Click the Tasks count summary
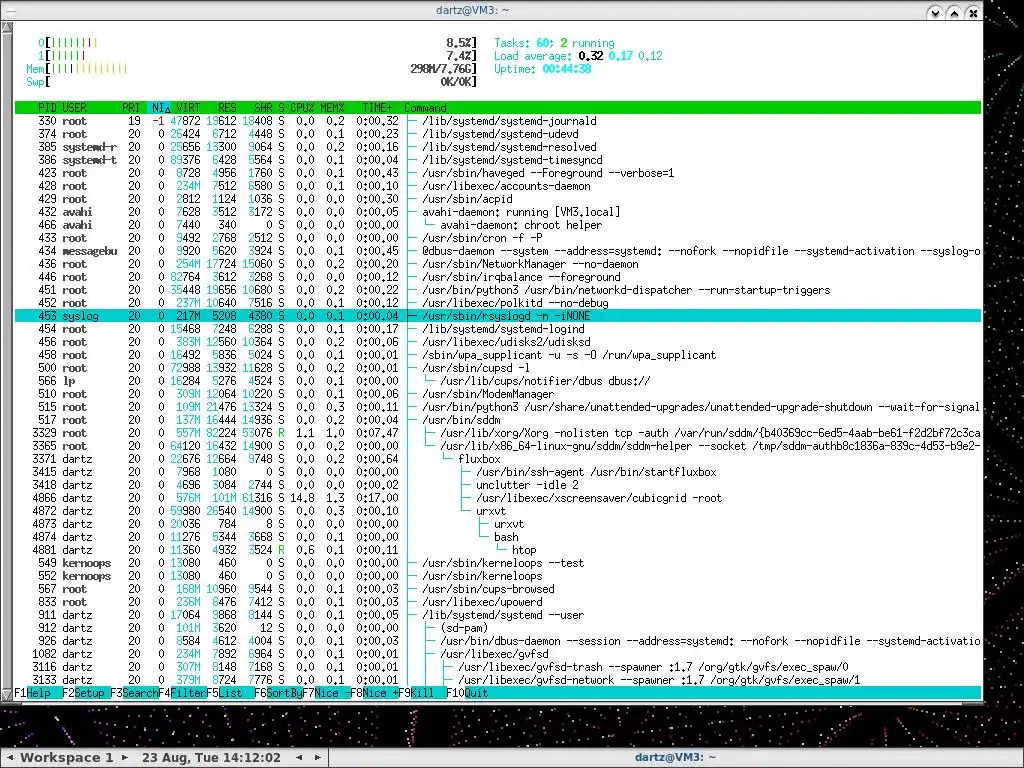The width and height of the screenshot is (1024, 768). point(554,42)
